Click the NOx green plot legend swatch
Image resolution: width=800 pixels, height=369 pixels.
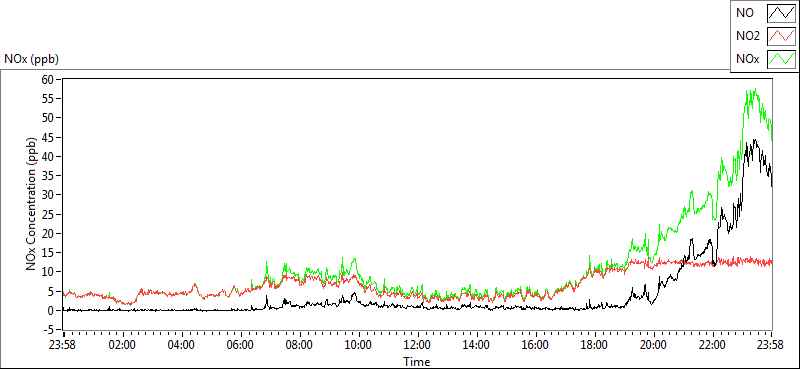tap(782, 59)
